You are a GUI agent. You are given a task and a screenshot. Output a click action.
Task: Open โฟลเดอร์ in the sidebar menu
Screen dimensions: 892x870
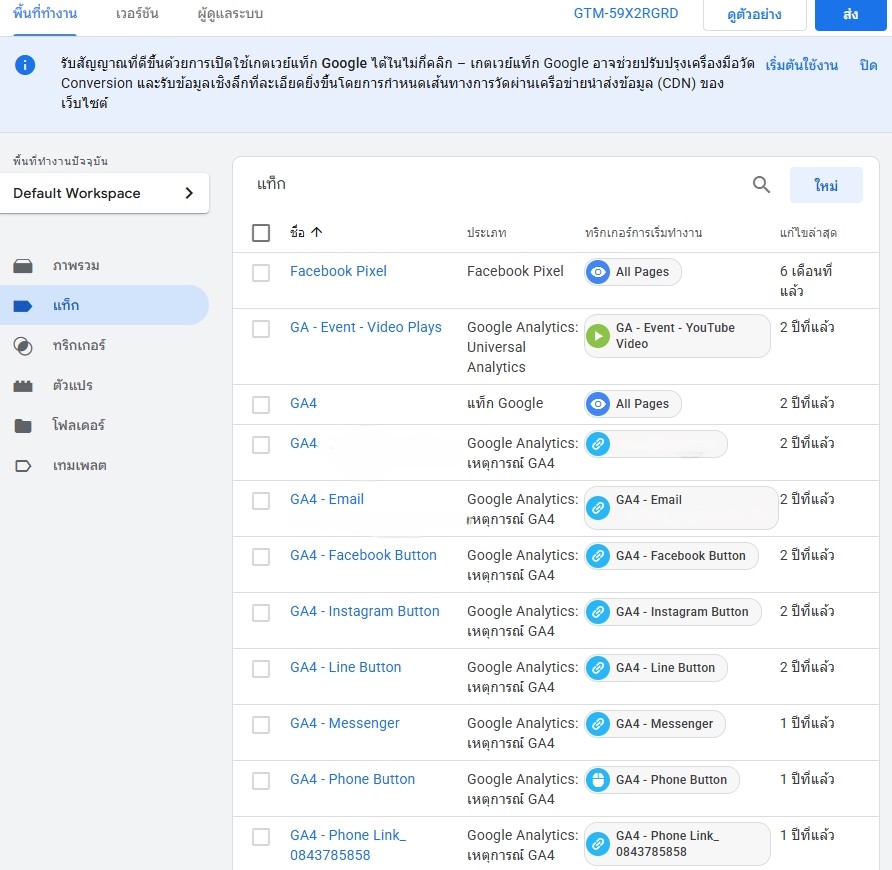(x=79, y=425)
